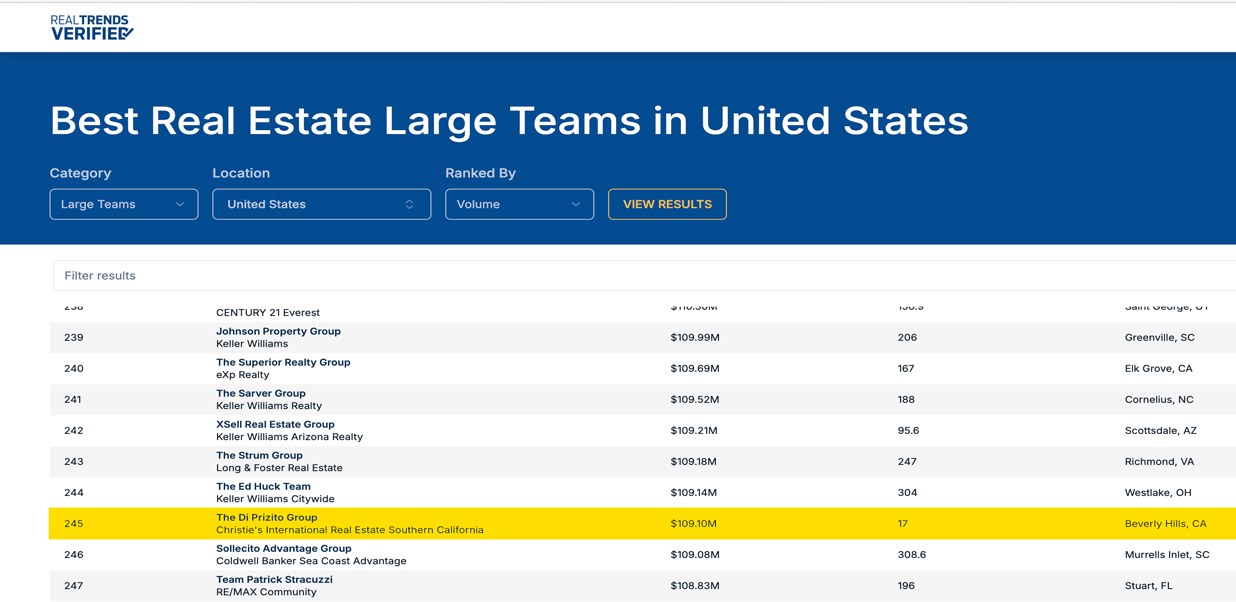The image size is (1236, 602).
Task: Click the Cornelius, NC location cell
Action: click(x=1159, y=400)
